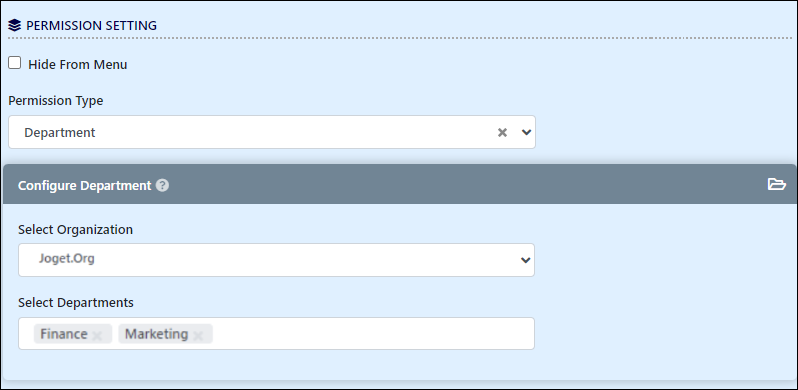Enable the Hide From Menu checkbox
Viewport: 798px width, 390px height.
point(15,63)
